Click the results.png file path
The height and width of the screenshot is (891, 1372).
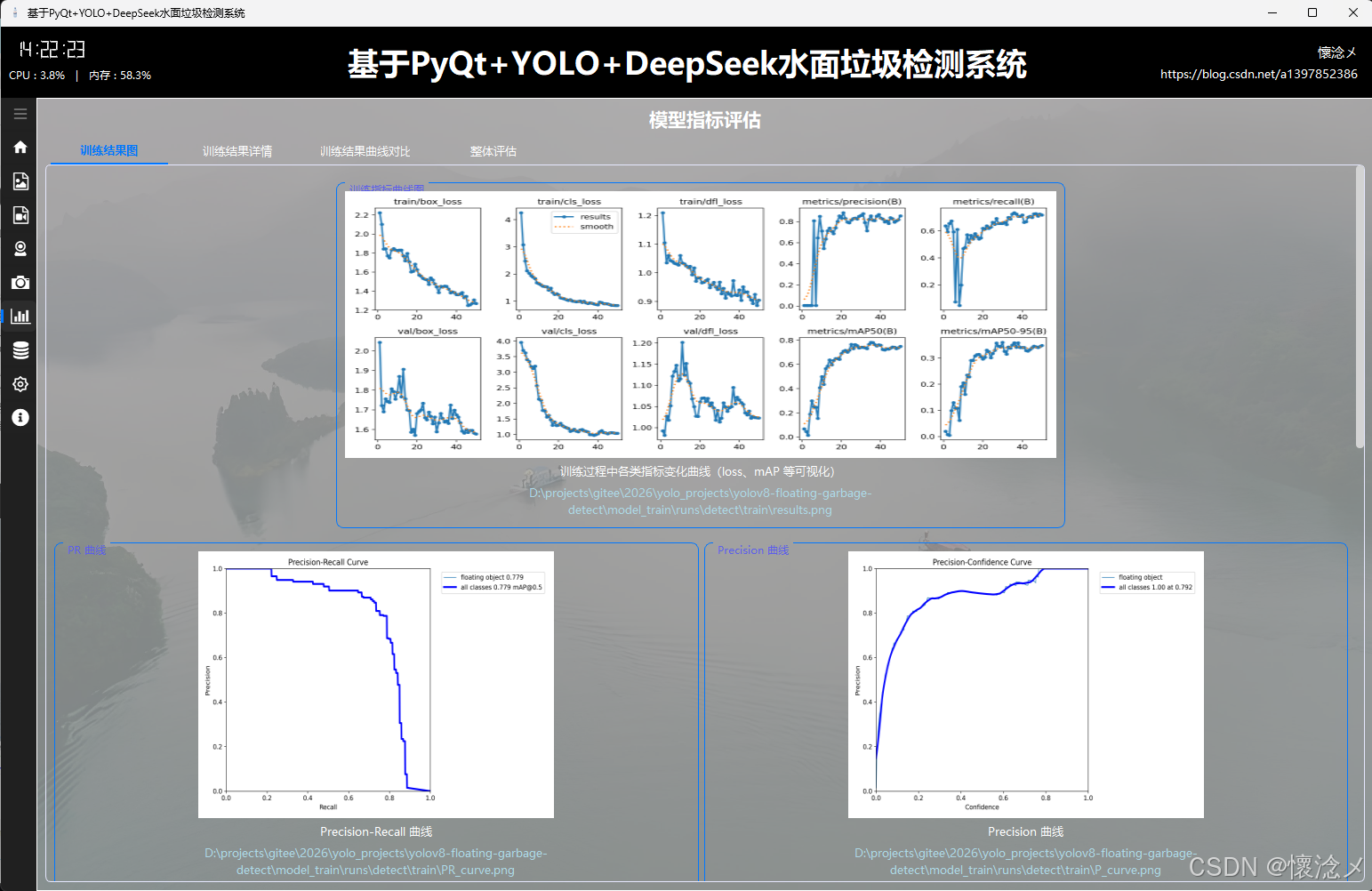(x=701, y=502)
